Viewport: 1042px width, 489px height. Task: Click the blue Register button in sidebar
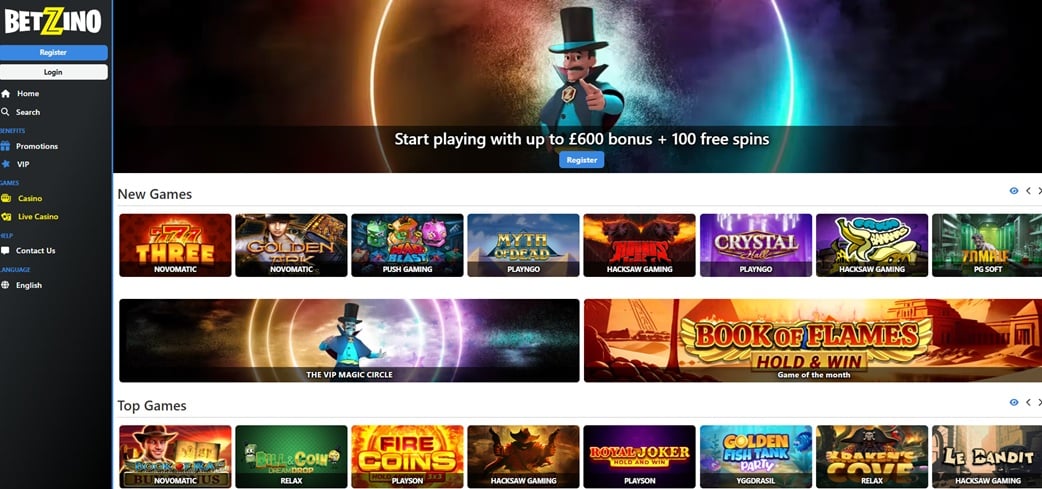coord(53,52)
